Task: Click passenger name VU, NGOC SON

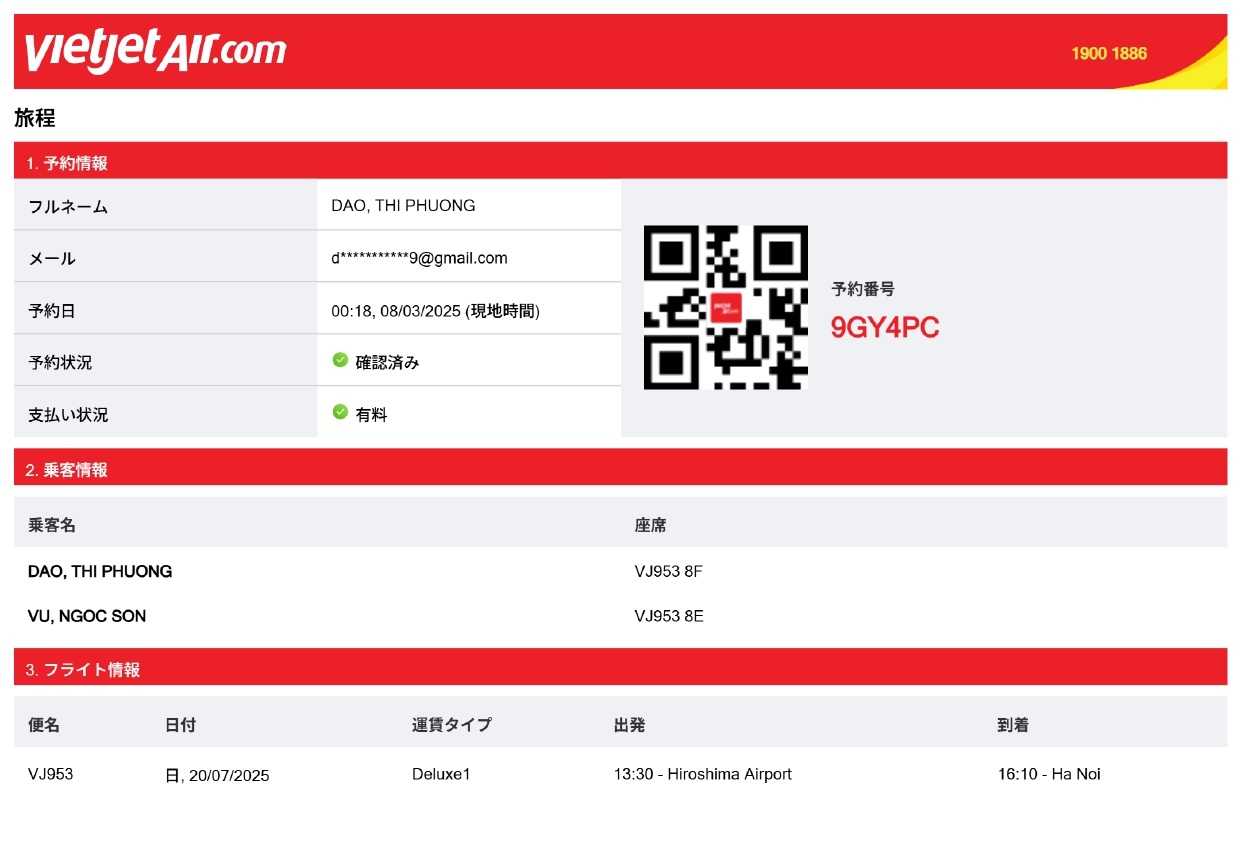Action: tap(87, 616)
